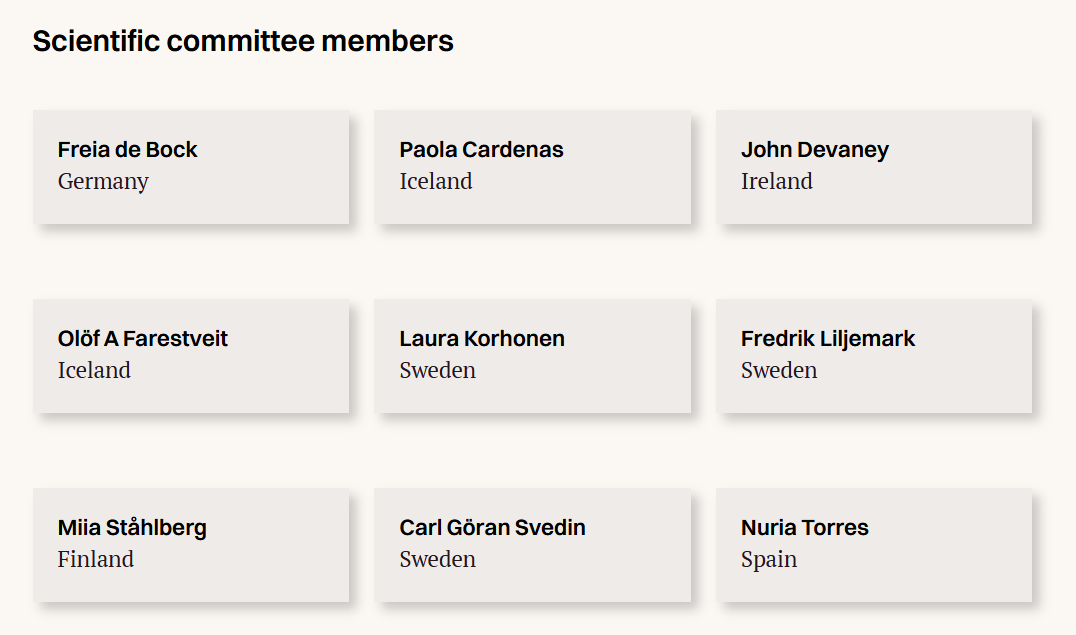Choose the Carl Göran Svedin name
Screen dimensions: 1076x635
click(x=492, y=528)
